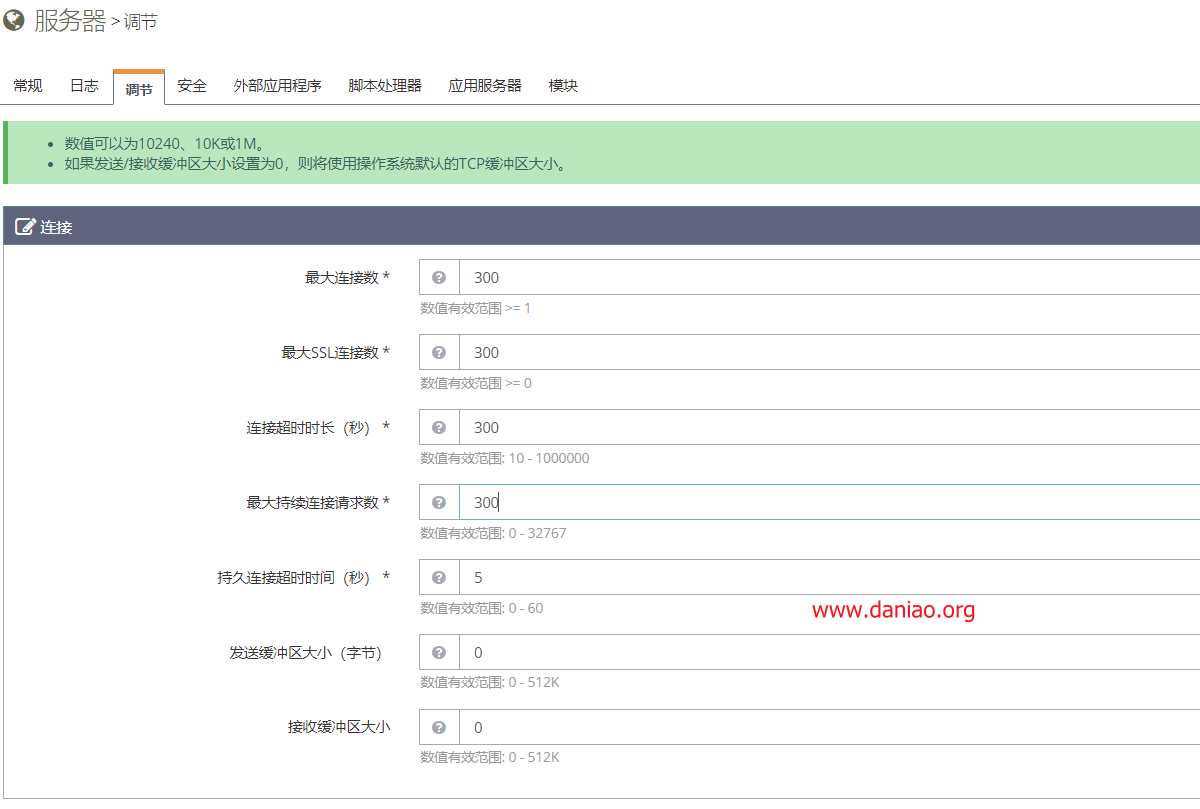The height and width of the screenshot is (809, 1200).
Task: Open help tooltip for 接收缓冲区大小
Action: coord(439,727)
